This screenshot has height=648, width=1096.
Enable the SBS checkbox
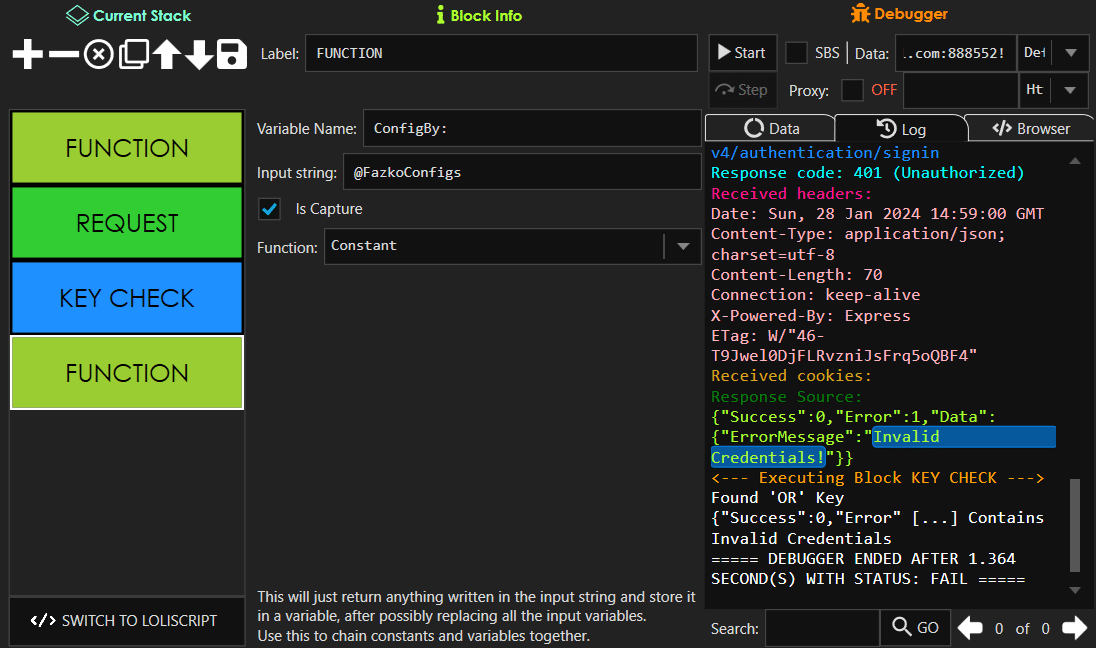coord(795,53)
